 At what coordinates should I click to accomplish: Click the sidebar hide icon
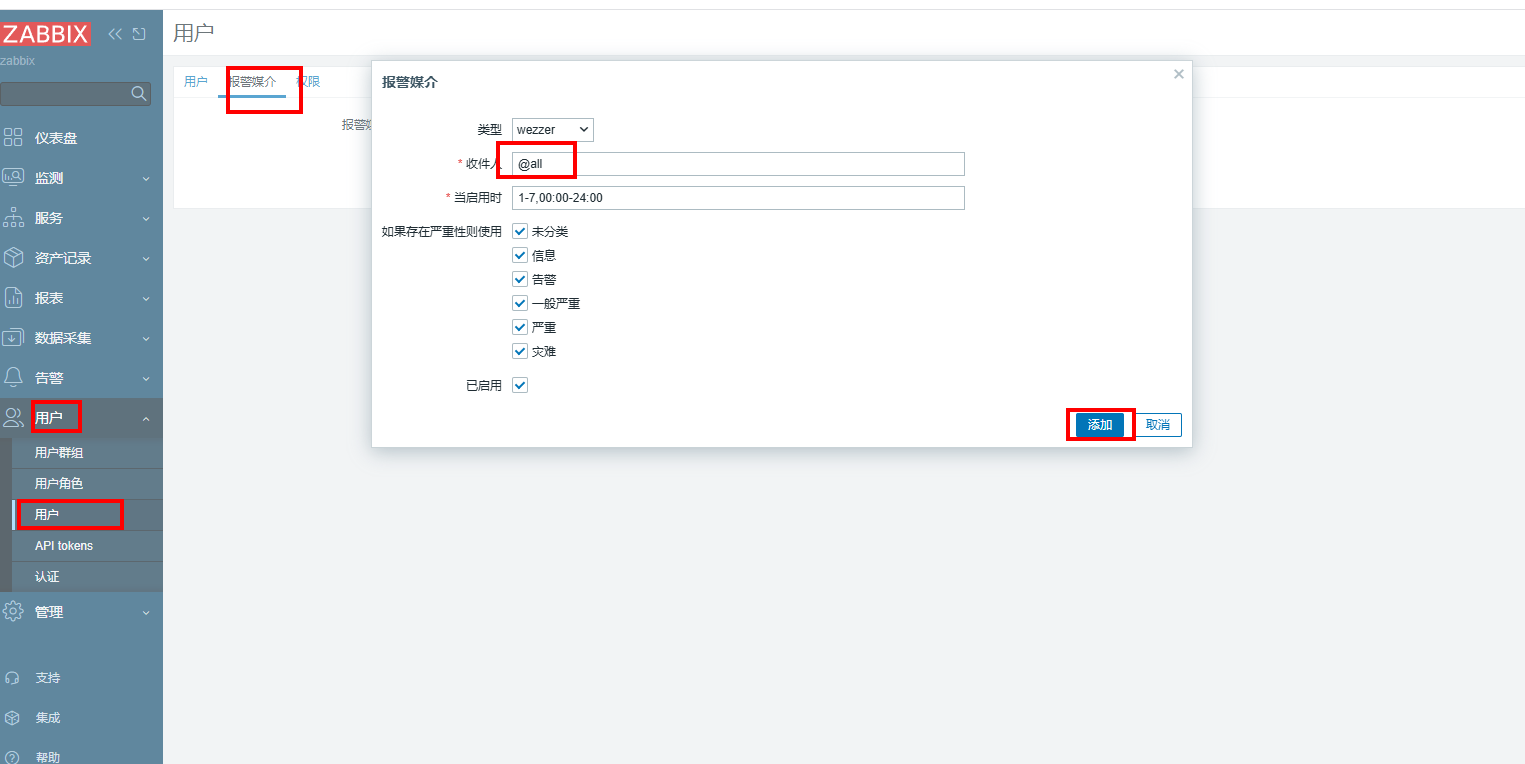(139, 34)
